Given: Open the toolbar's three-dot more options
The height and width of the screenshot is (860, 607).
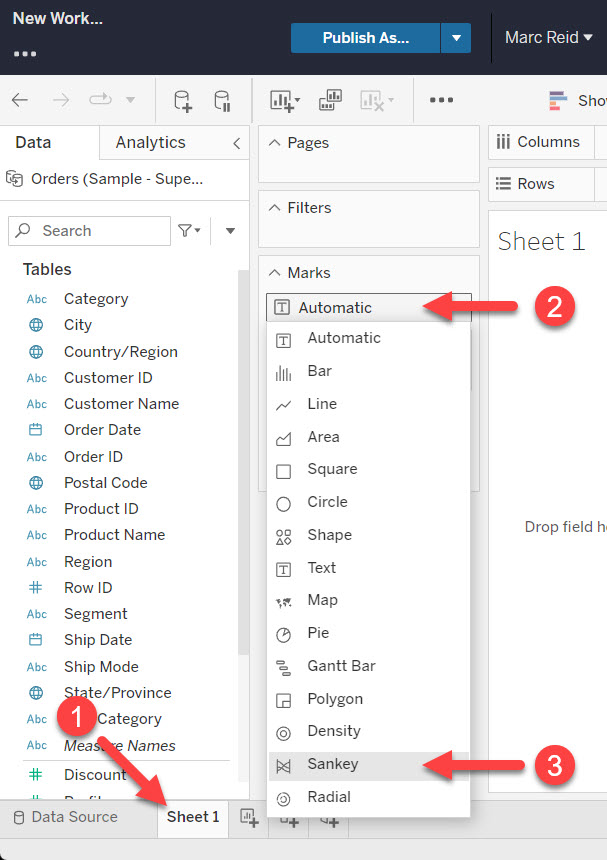Looking at the screenshot, I should coord(441,100).
